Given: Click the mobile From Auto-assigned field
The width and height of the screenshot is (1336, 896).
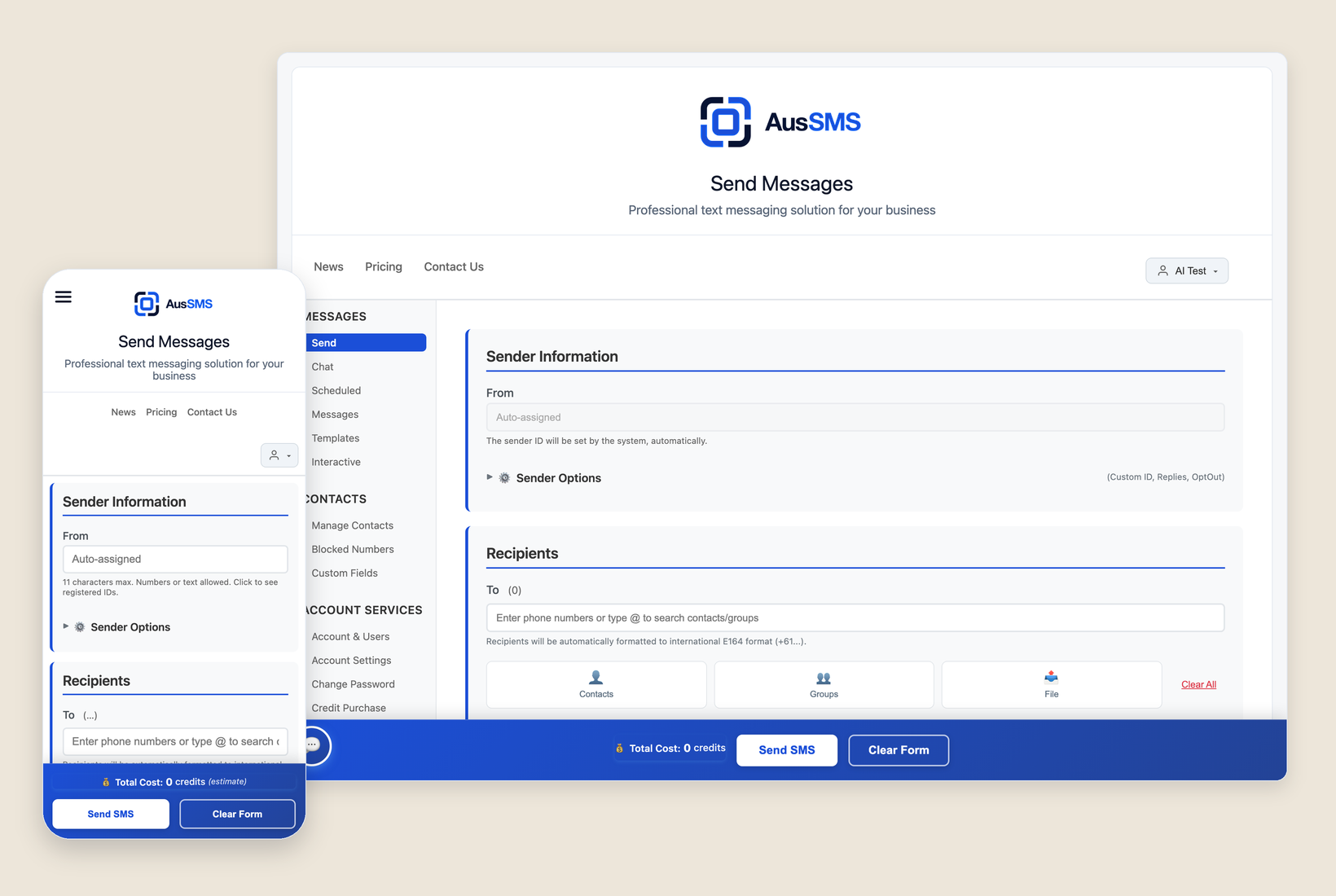Looking at the screenshot, I should pos(175,559).
